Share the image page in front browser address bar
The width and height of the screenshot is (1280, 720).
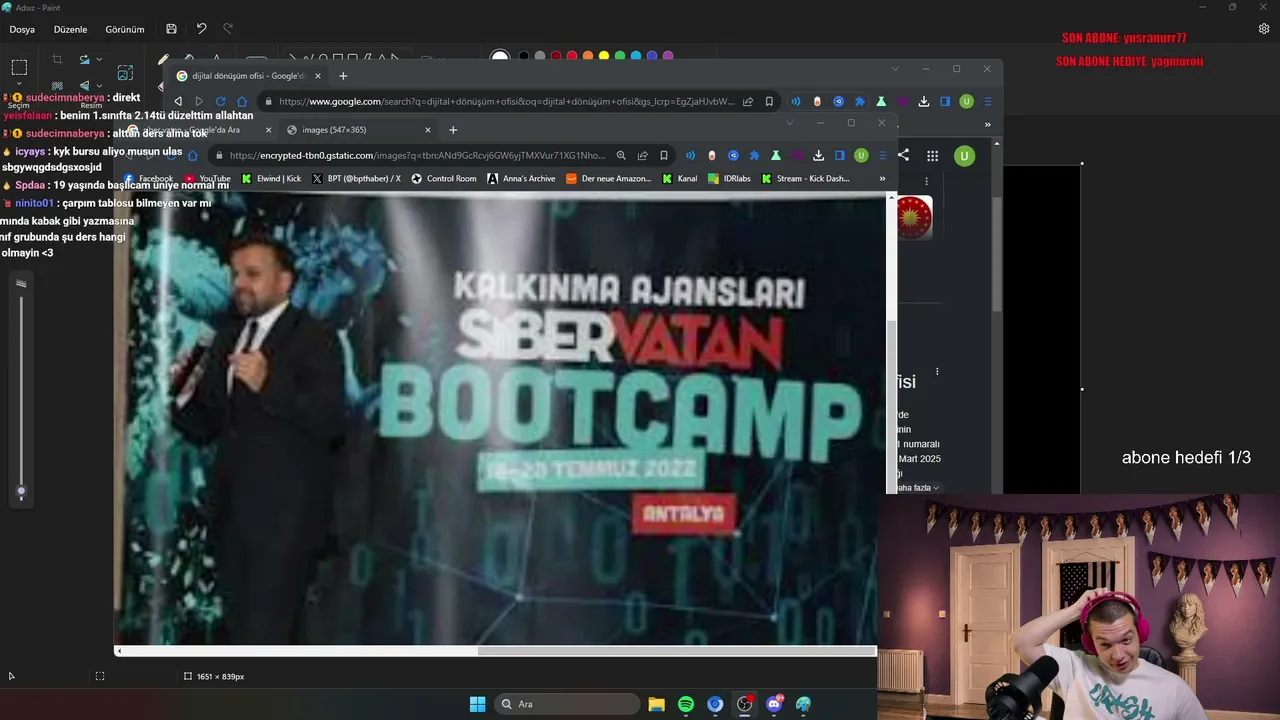[x=642, y=155]
